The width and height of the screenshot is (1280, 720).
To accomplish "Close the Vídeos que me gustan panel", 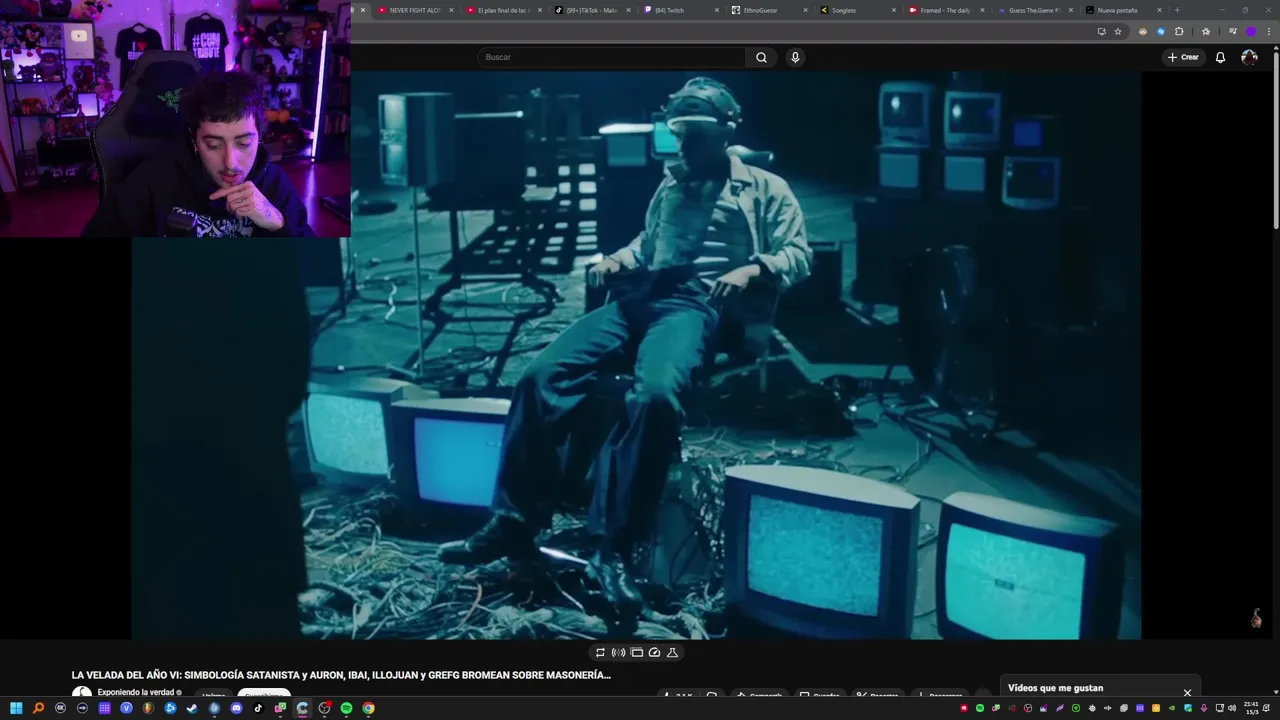I will [1187, 692].
